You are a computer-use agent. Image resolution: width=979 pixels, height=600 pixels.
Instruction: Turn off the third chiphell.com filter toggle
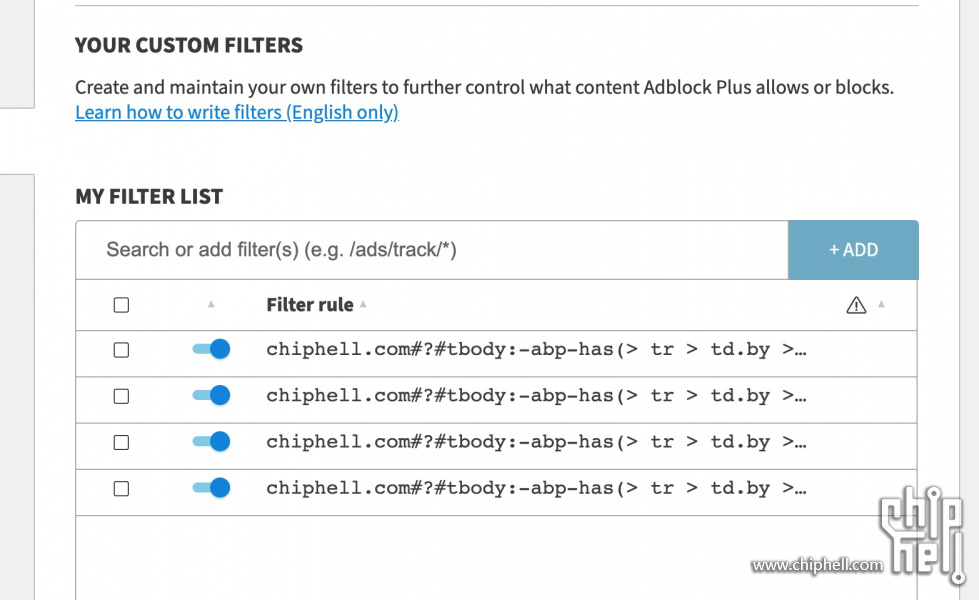tap(211, 441)
